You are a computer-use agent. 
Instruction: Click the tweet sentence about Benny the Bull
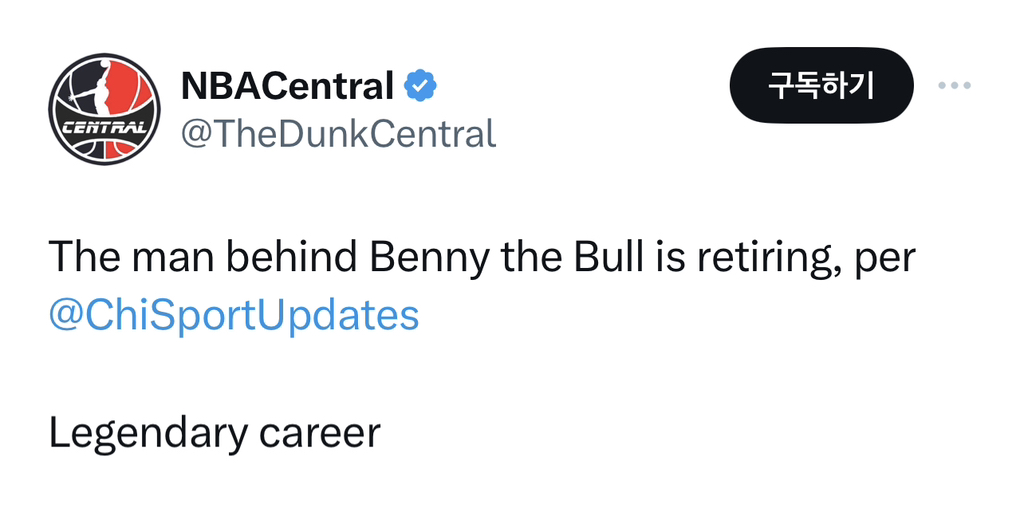481,258
